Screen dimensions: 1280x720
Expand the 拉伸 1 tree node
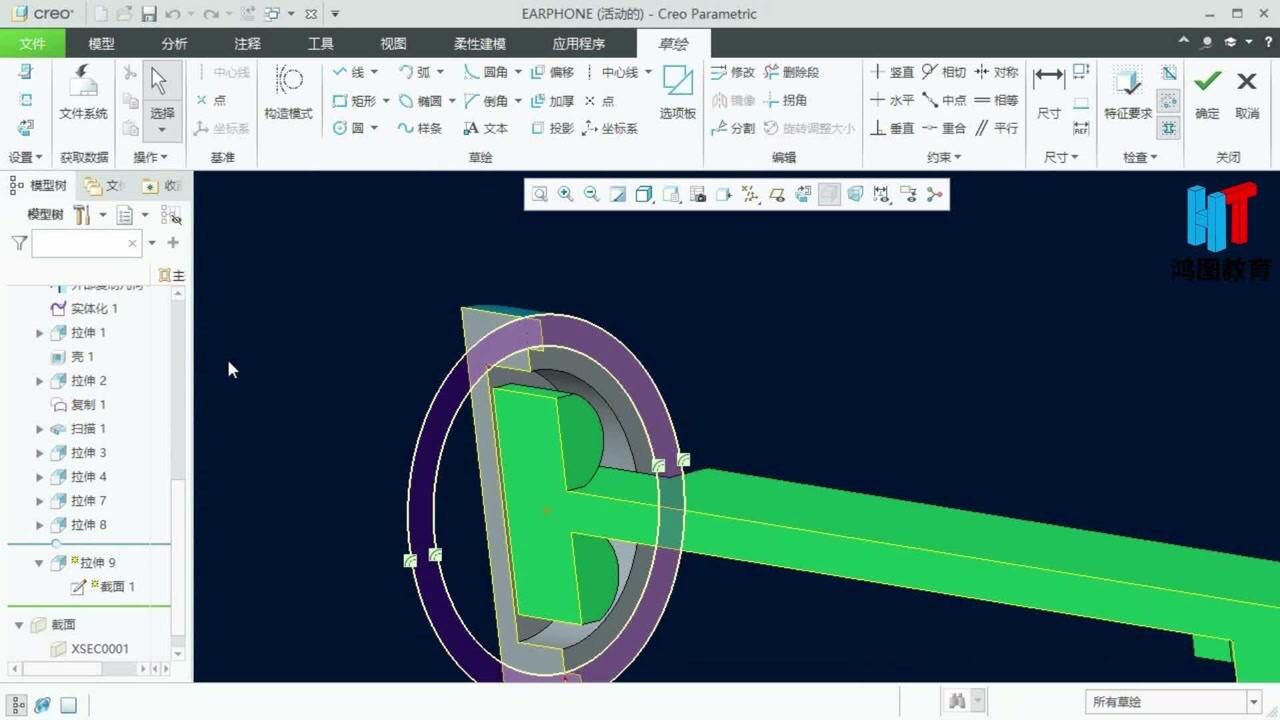tap(40, 333)
